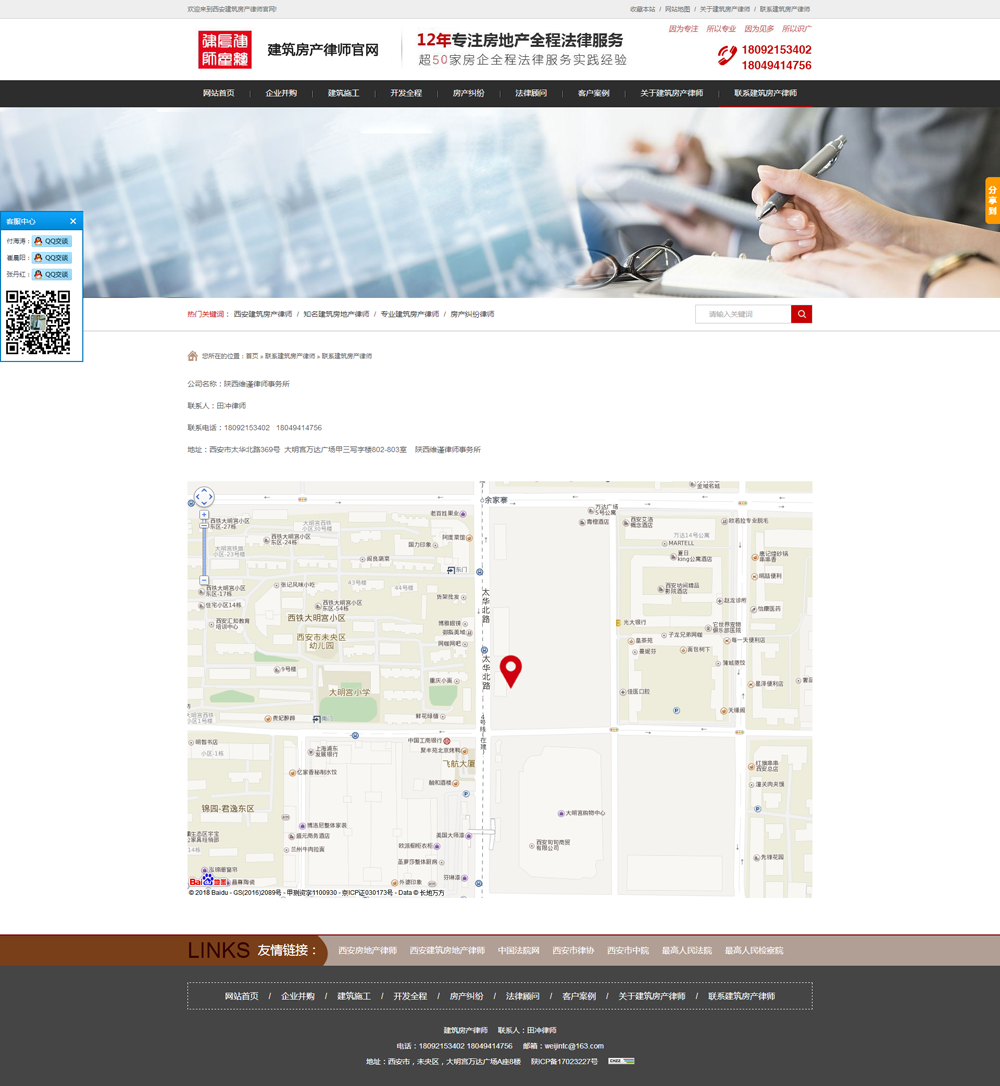The width and height of the screenshot is (1000, 1086).
Task: Click the home icon in breadcrumb
Action: click(x=192, y=356)
